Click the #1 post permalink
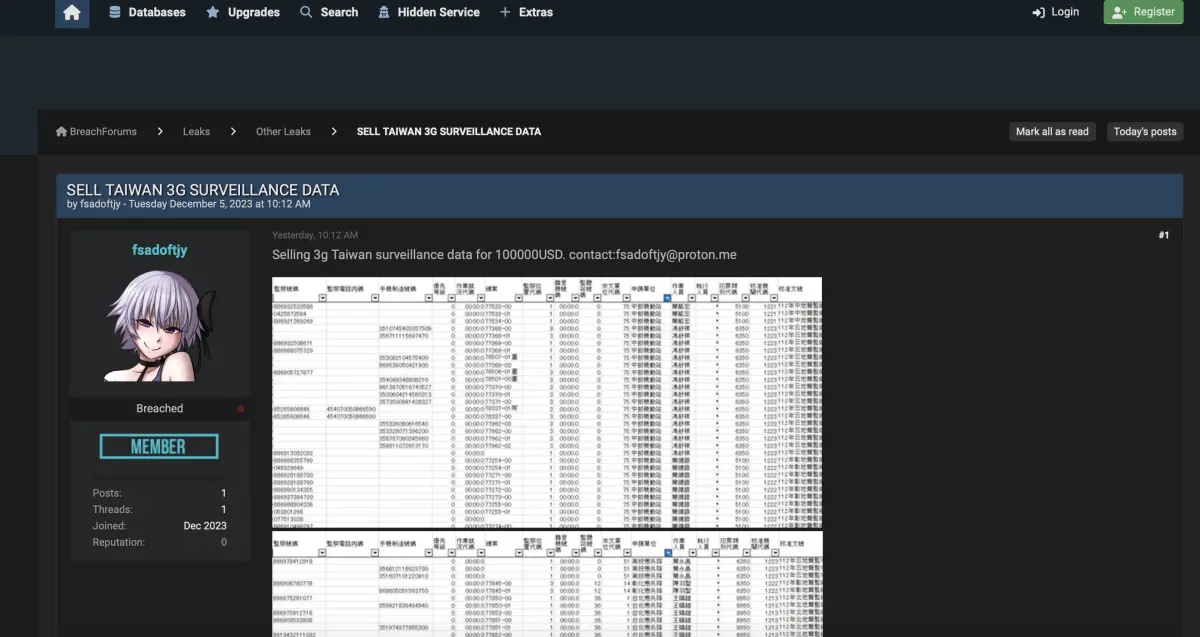This screenshot has width=1200, height=637. [1163, 235]
